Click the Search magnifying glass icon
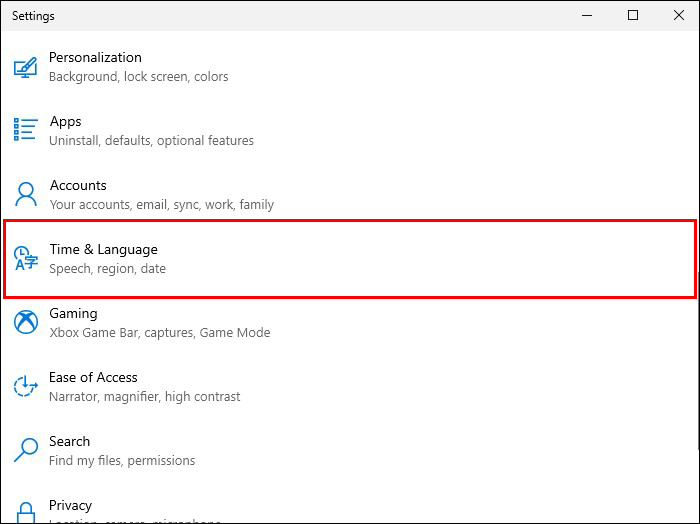 pyautogui.click(x=25, y=450)
